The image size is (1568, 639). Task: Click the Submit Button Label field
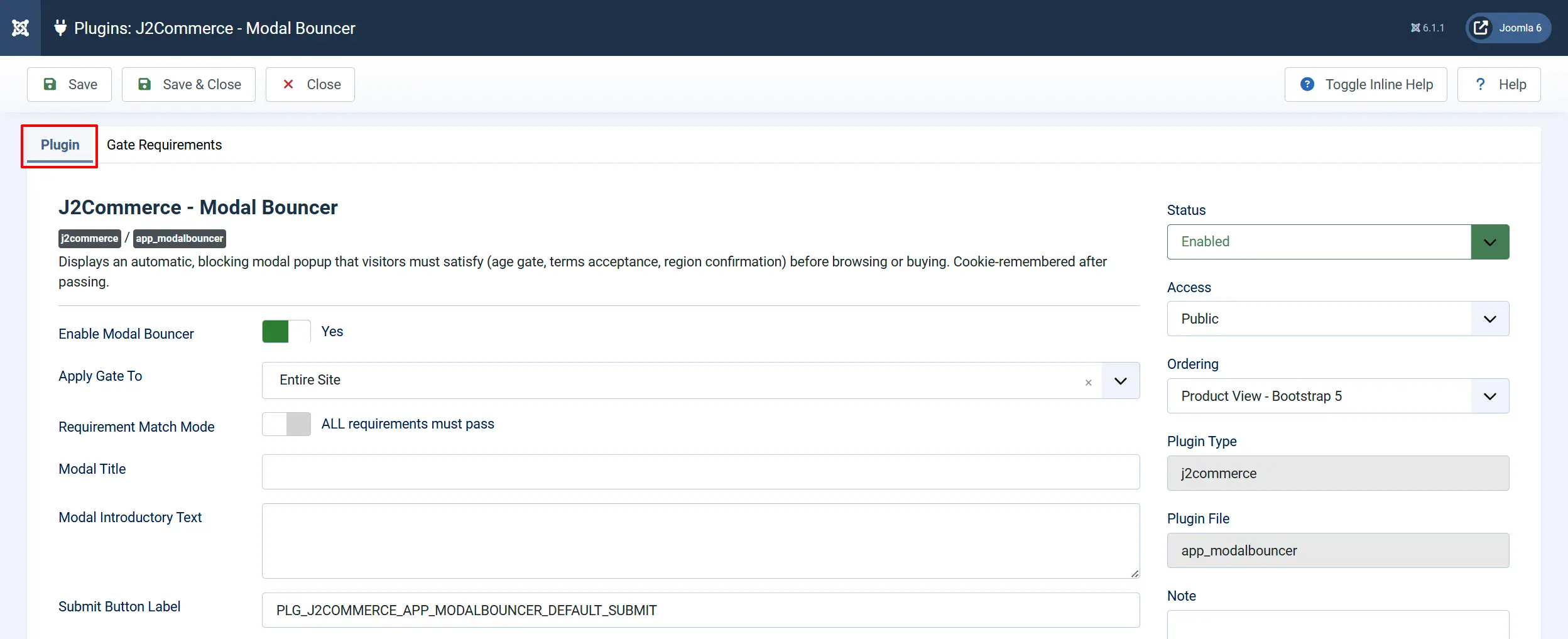700,610
